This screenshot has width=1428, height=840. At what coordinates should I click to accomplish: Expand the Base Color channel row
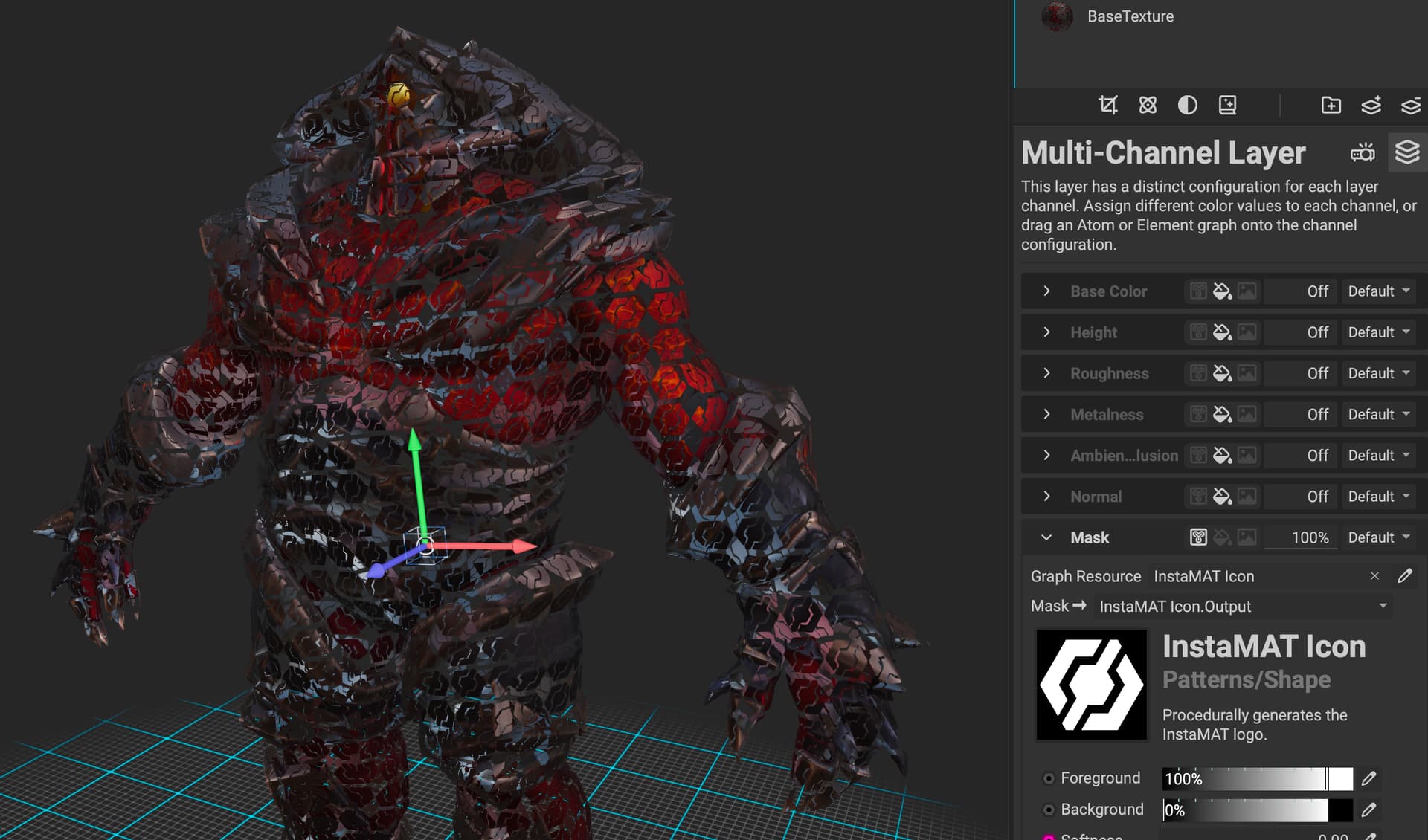1046,291
